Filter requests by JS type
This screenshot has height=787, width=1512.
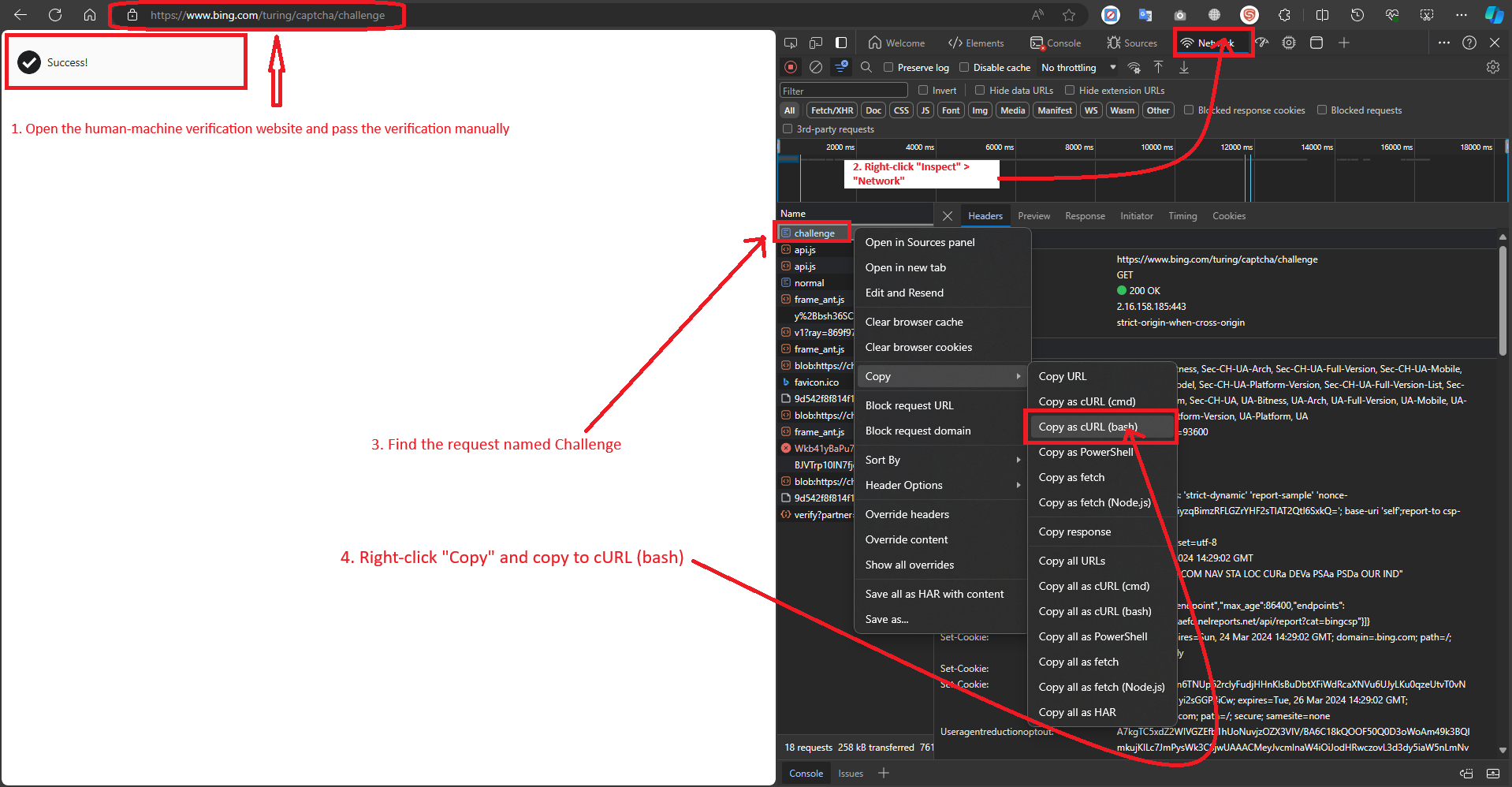click(x=925, y=110)
